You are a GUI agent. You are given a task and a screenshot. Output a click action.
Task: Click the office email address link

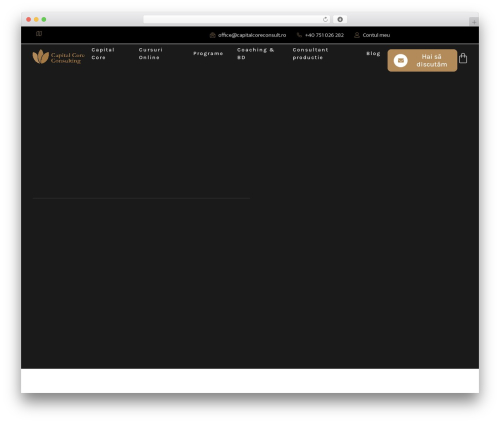(252, 35)
